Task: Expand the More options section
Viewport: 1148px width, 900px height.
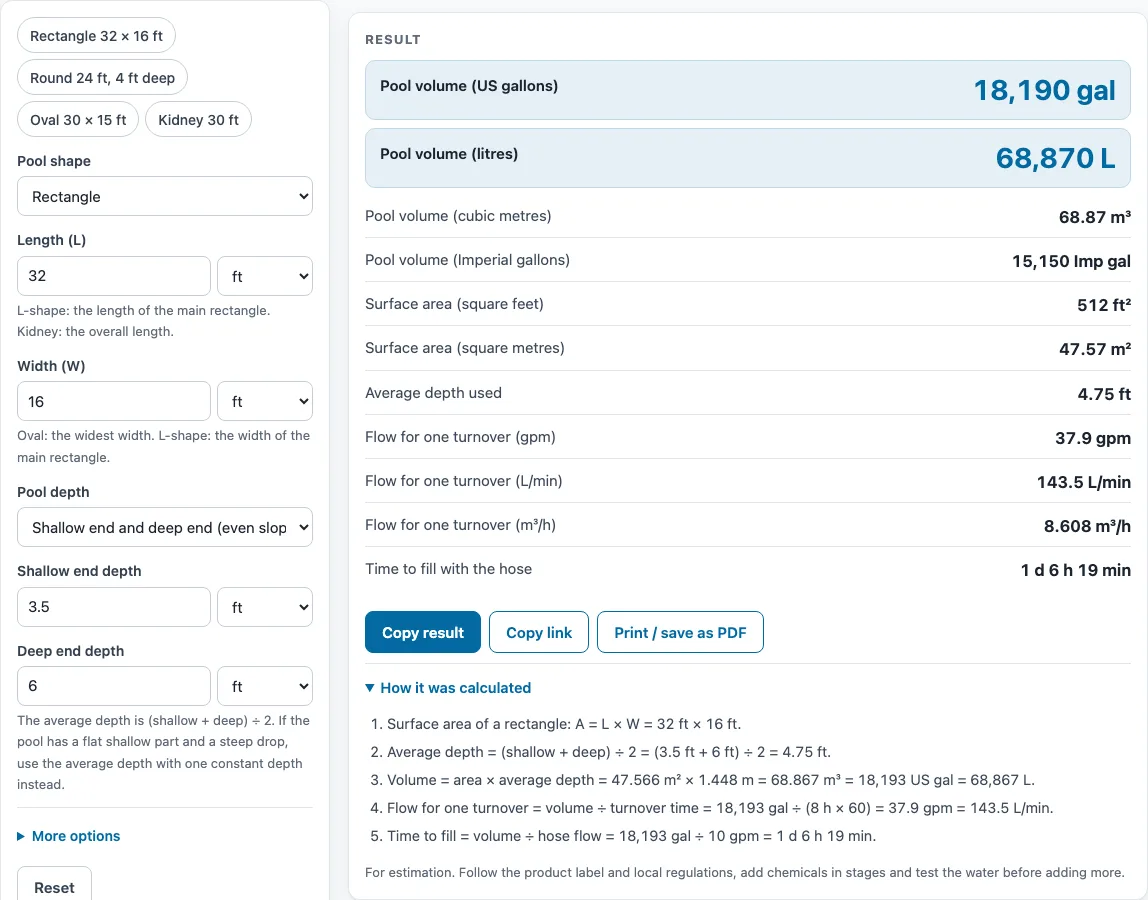Action: pyautogui.click(x=69, y=836)
